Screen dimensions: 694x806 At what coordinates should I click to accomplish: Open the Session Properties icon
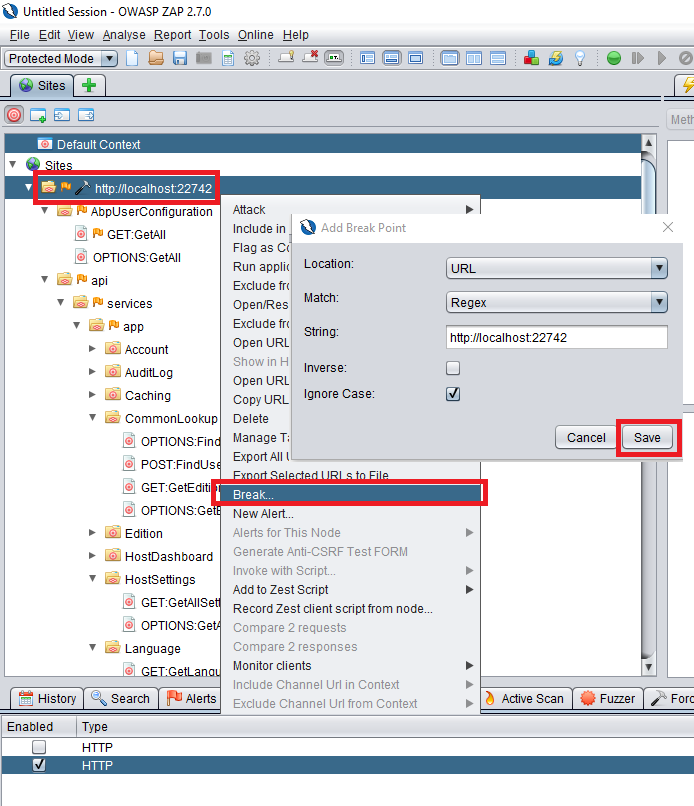click(228, 58)
